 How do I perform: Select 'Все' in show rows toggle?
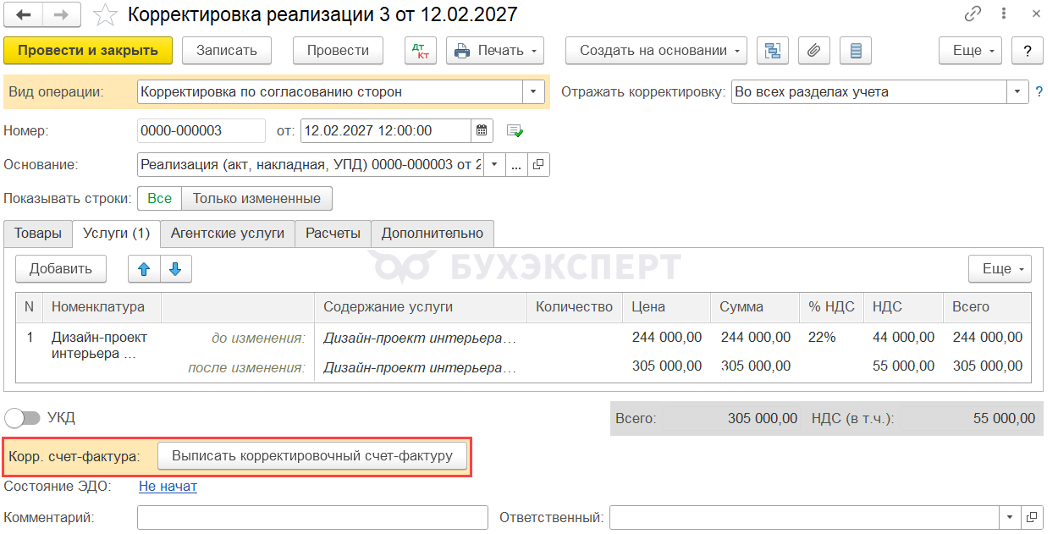160,198
